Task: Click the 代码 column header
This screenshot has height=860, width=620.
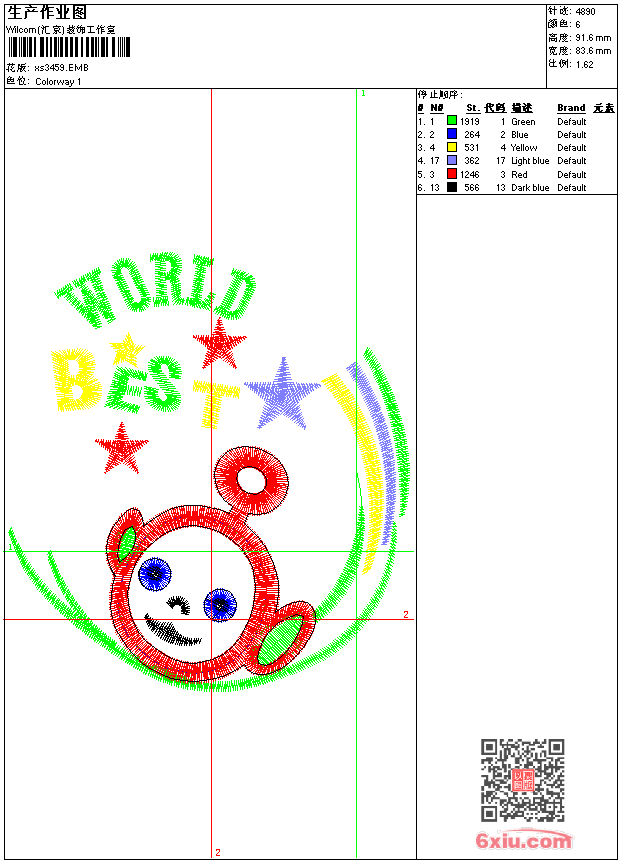Action: coord(495,108)
